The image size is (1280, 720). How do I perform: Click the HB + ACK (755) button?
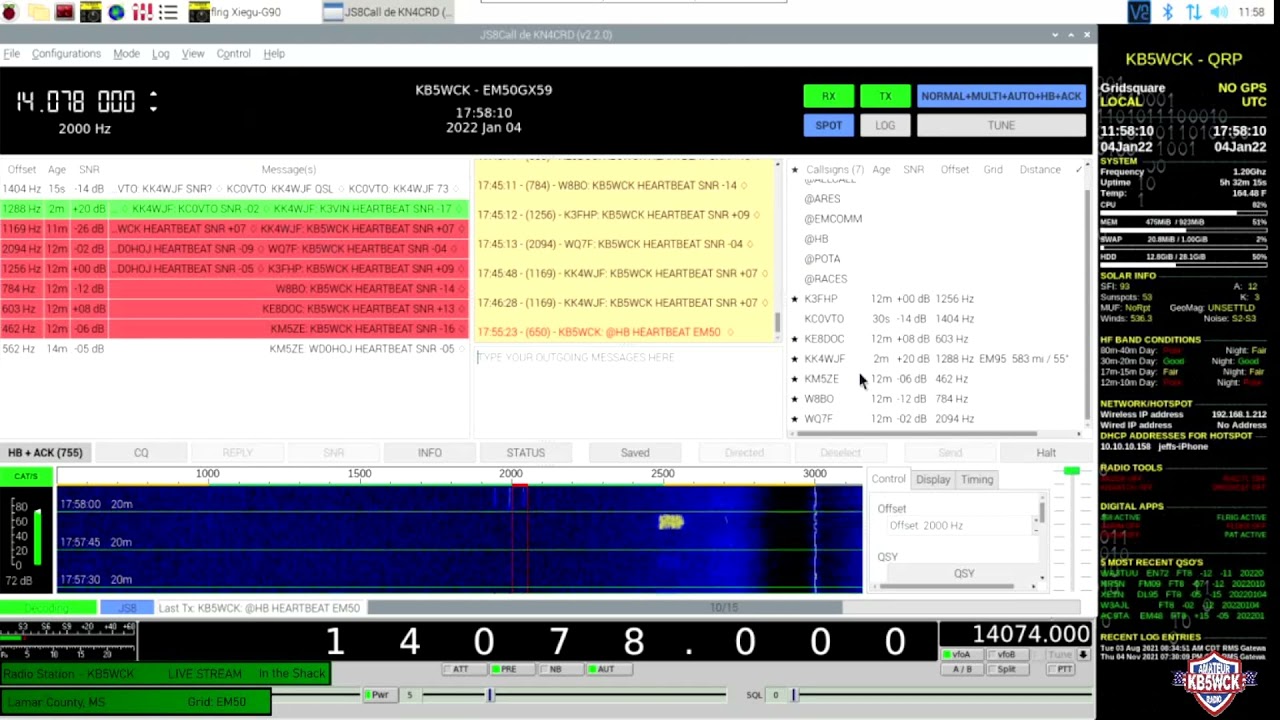click(46, 453)
